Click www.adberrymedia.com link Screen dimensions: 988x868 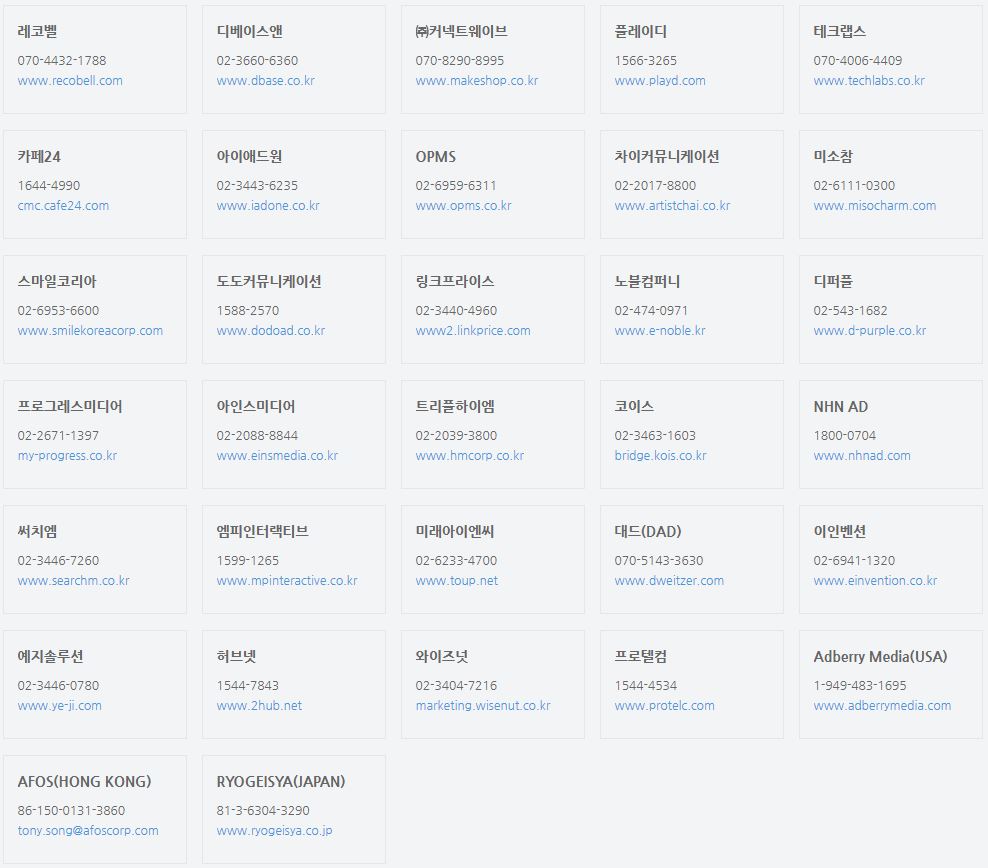pos(882,705)
